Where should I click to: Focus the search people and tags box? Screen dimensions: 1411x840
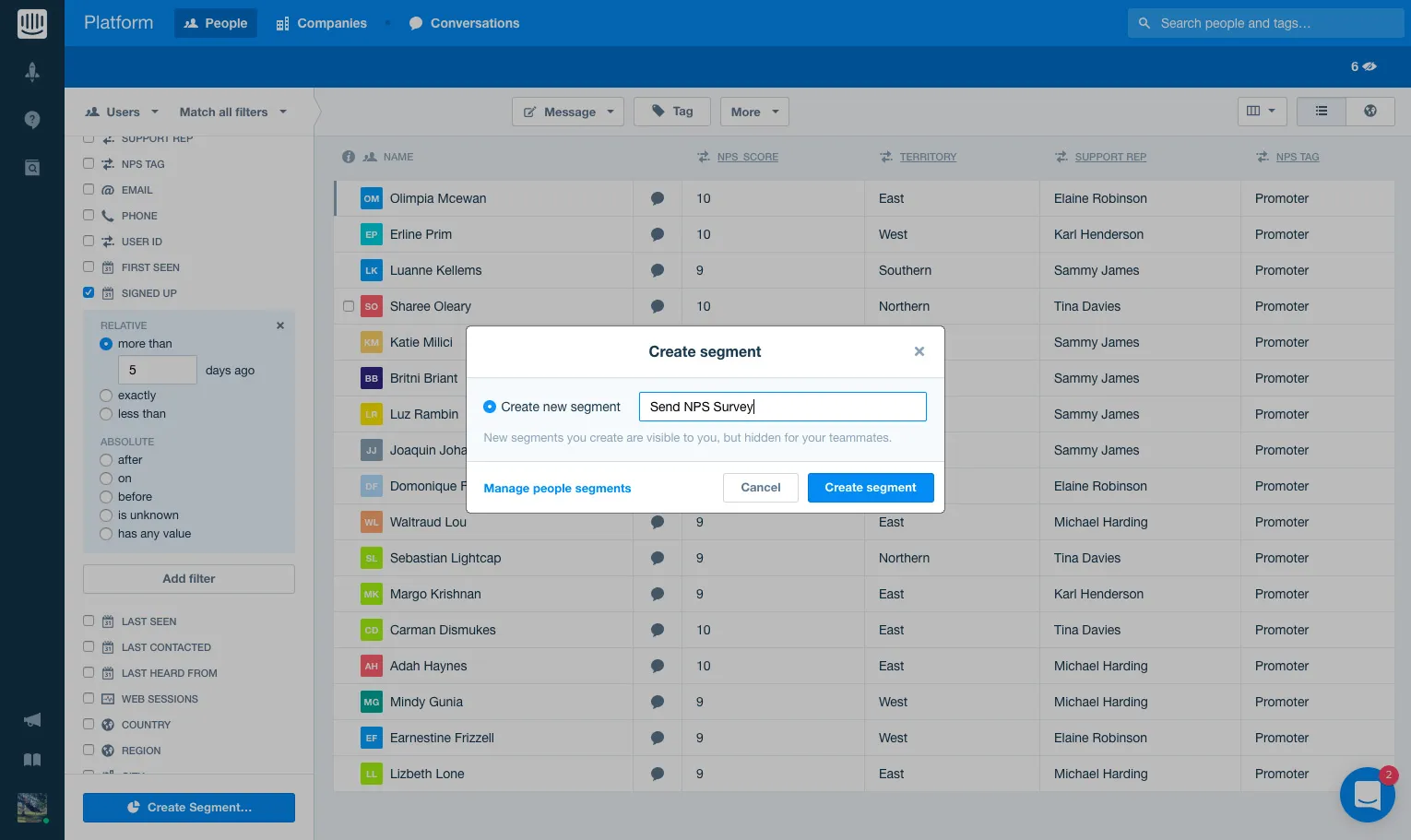click(x=1265, y=23)
